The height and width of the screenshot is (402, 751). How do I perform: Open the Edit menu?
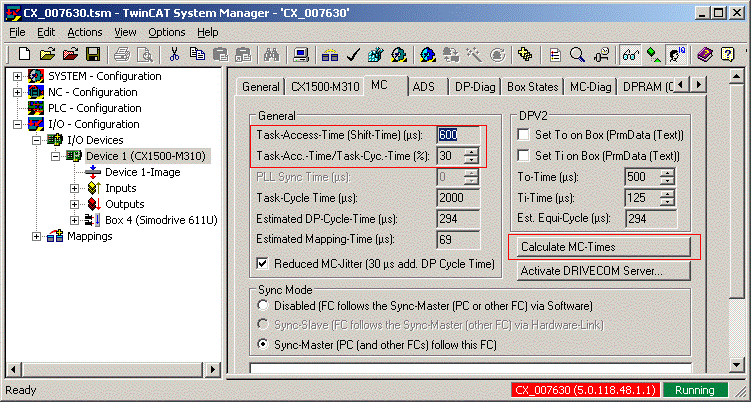pyautogui.click(x=46, y=32)
